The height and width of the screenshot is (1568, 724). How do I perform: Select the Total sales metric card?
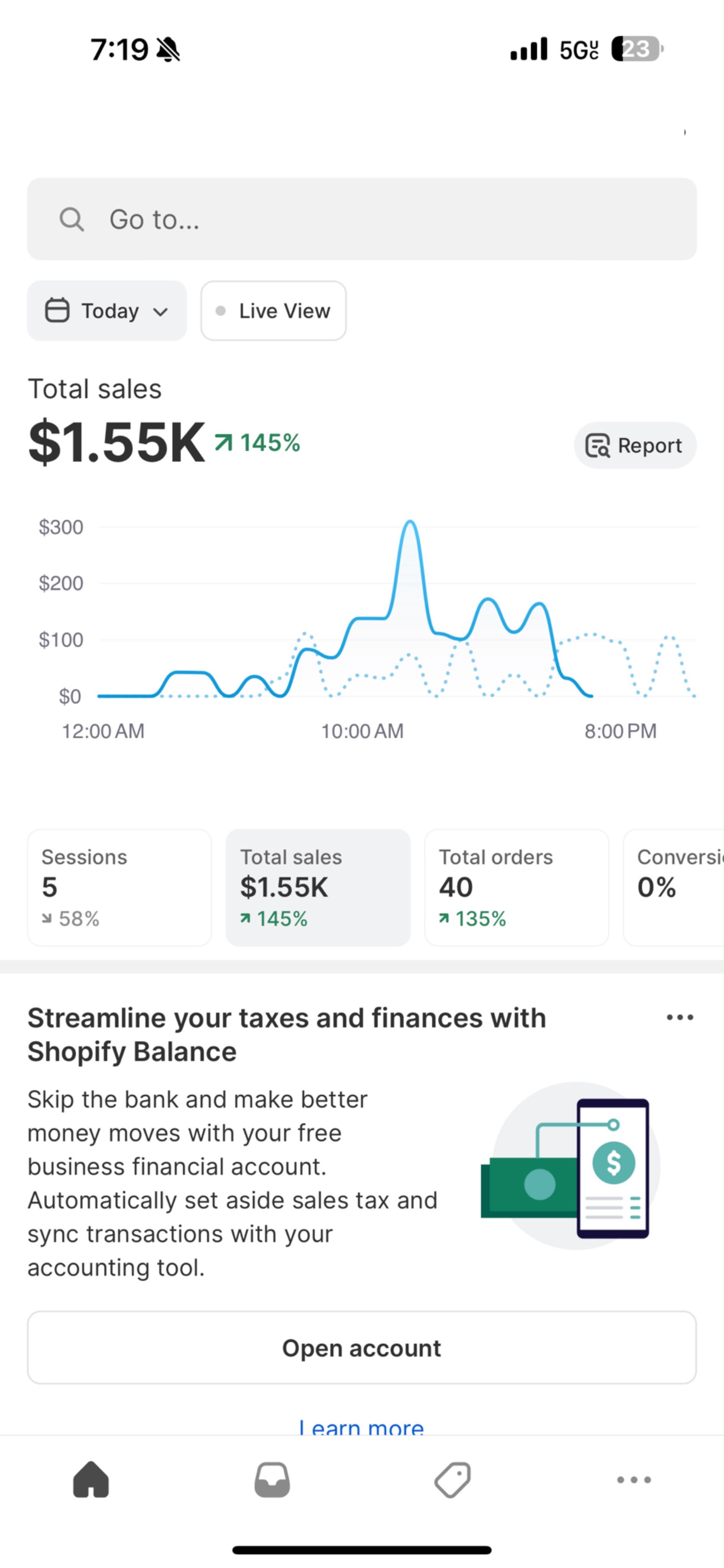[x=318, y=887]
